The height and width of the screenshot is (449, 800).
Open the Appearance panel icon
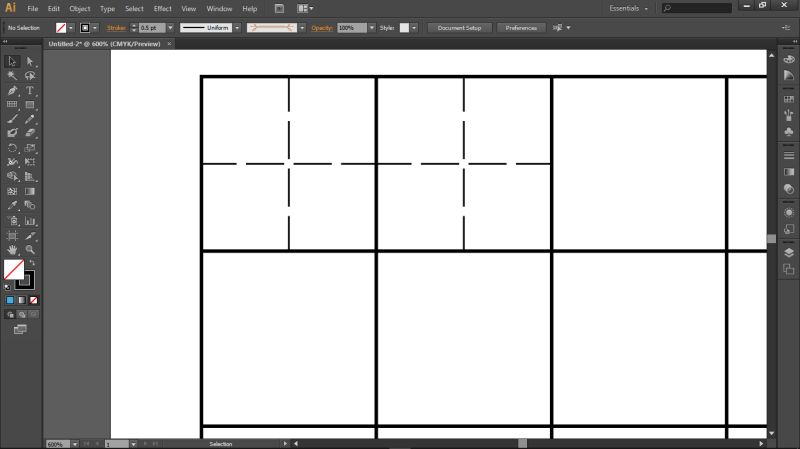pos(789,212)
